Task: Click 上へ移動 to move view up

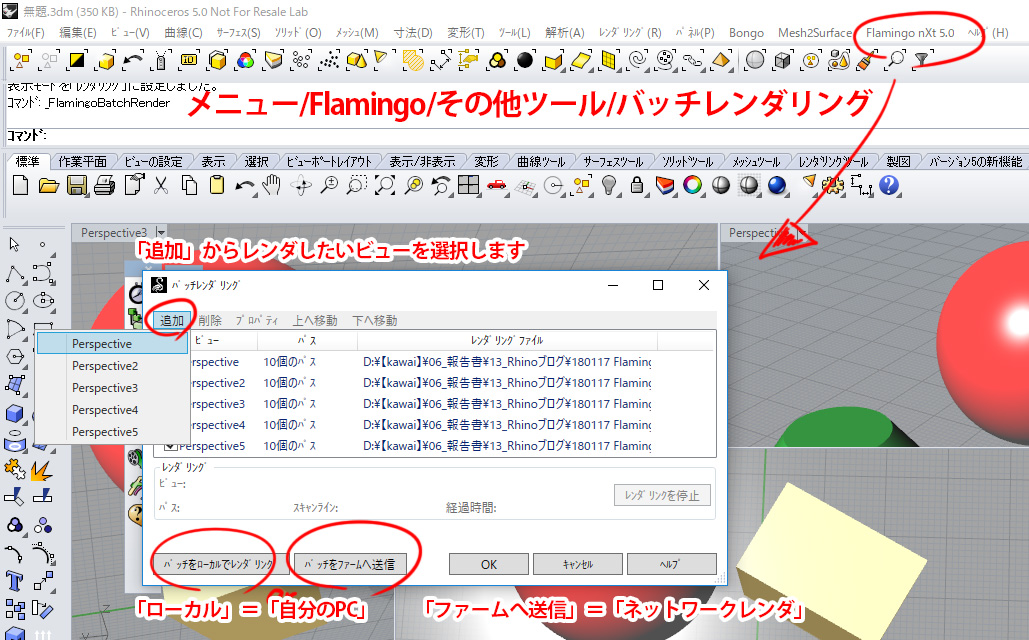Action: (315, 320)
